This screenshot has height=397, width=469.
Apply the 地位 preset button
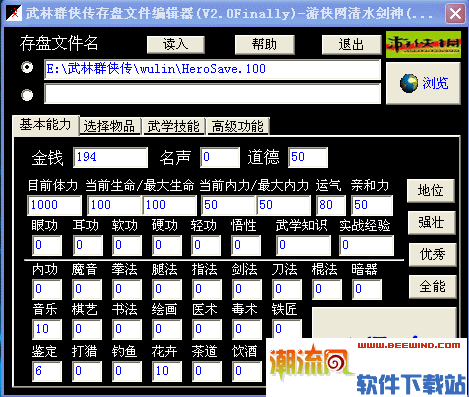[431, 191]
